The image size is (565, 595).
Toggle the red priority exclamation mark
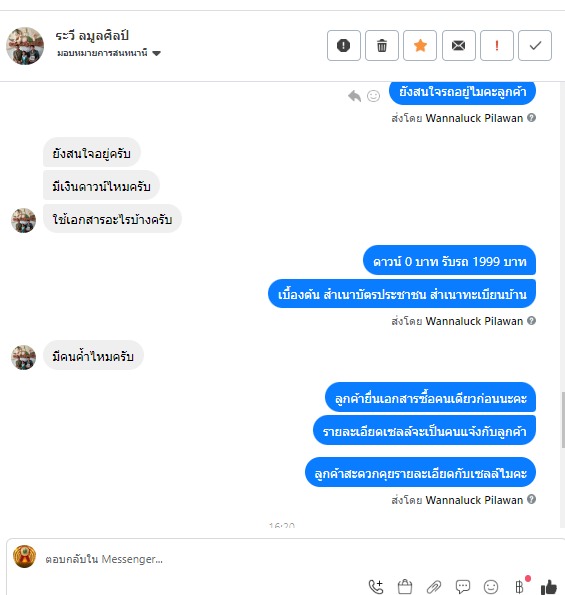497,46
